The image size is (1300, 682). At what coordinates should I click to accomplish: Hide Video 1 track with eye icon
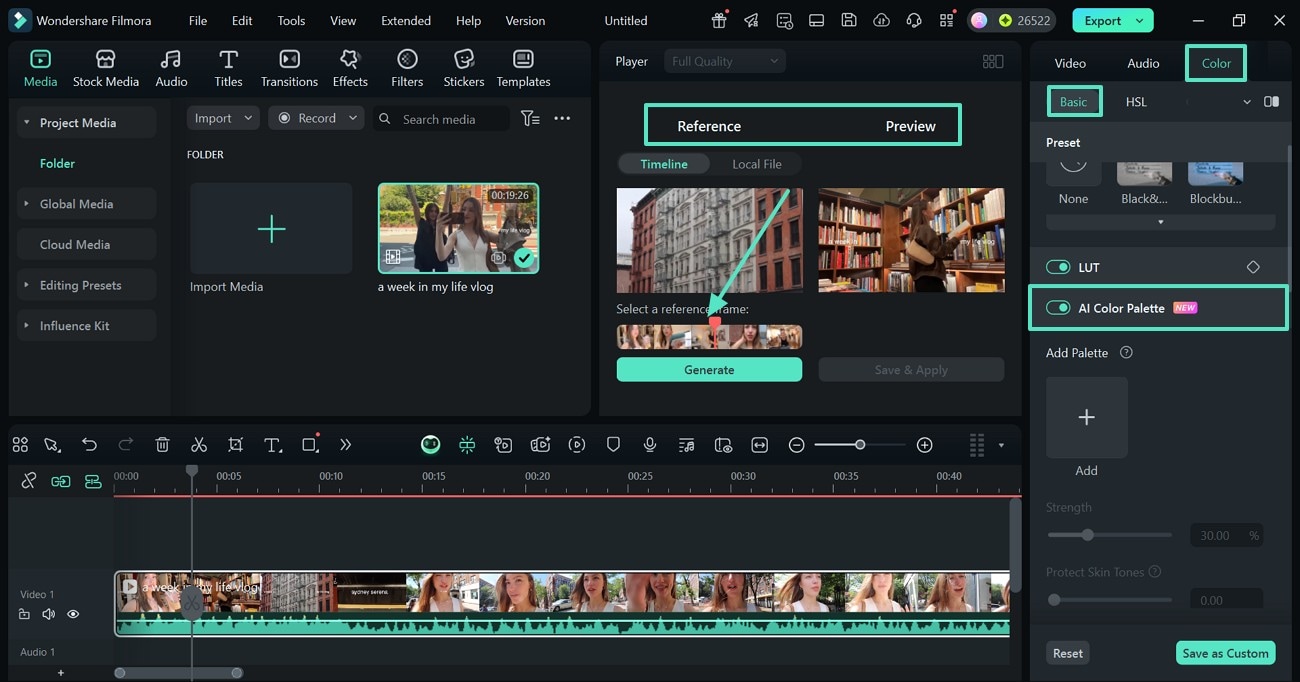(73, 614)
